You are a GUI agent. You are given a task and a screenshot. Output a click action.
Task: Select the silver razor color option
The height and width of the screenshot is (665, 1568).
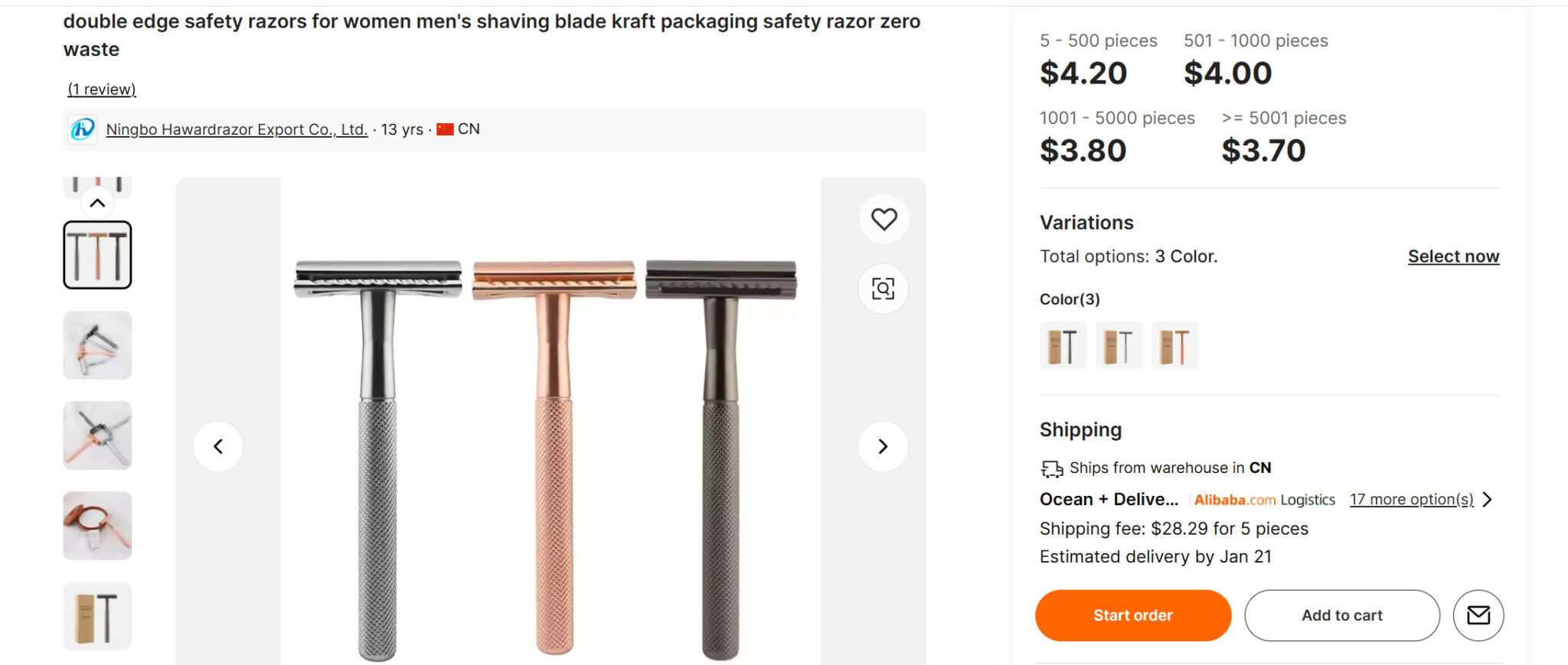(1119, 345)
